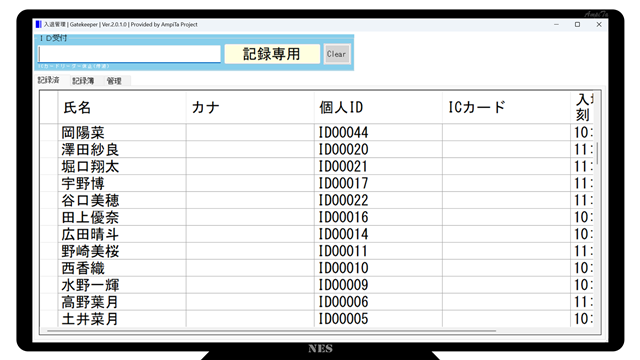
Task: Sort by the カナ column header
Action: click(250, 107)
